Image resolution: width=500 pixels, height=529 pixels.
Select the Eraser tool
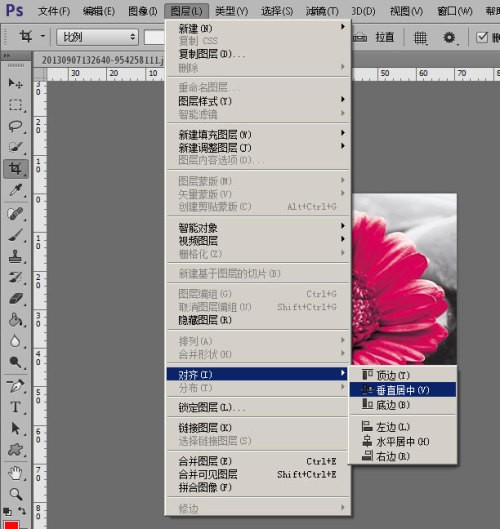point(15,299)
